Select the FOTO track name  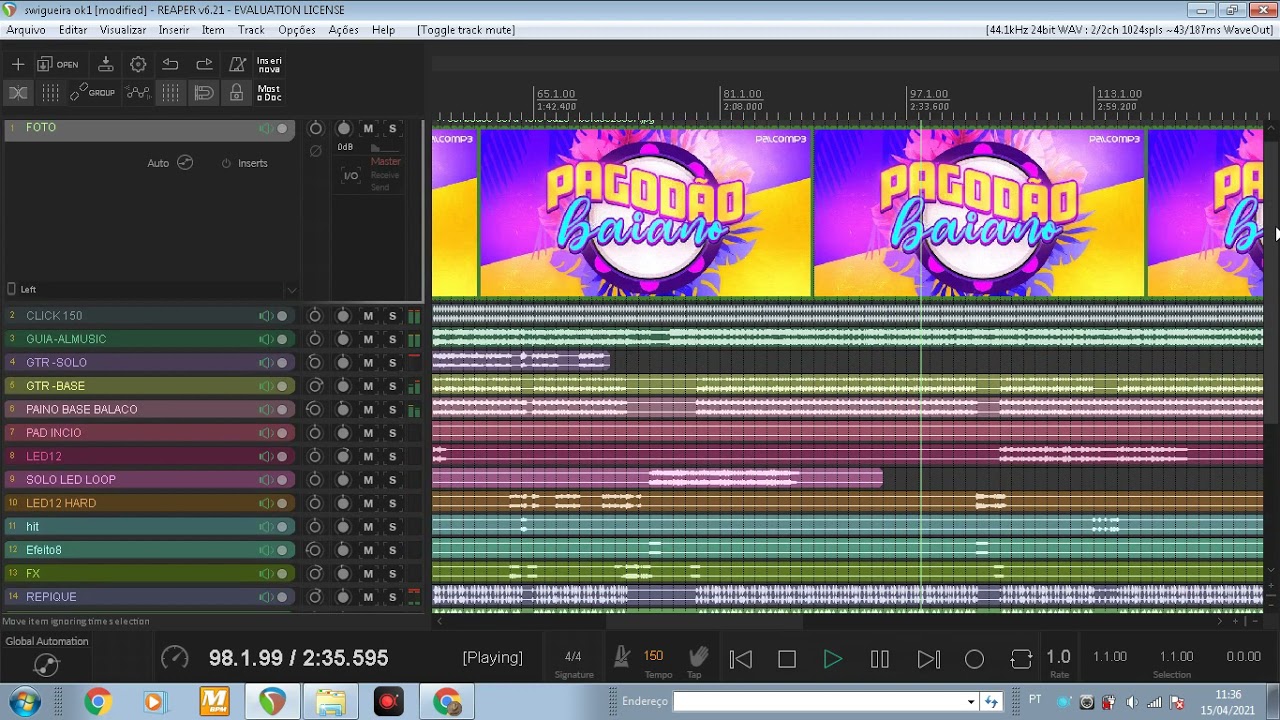[x=41, y=128]
